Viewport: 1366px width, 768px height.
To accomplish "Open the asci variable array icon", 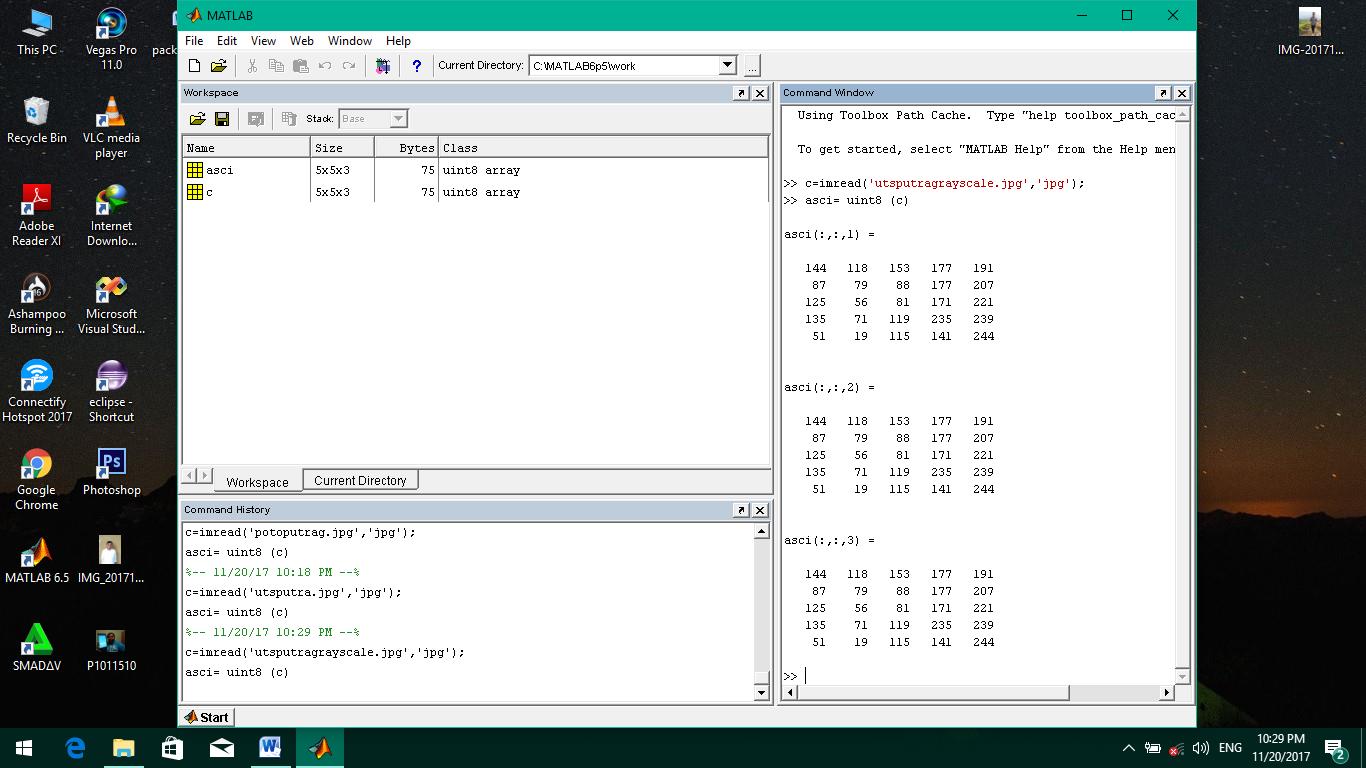I will [x=194, y=170].
